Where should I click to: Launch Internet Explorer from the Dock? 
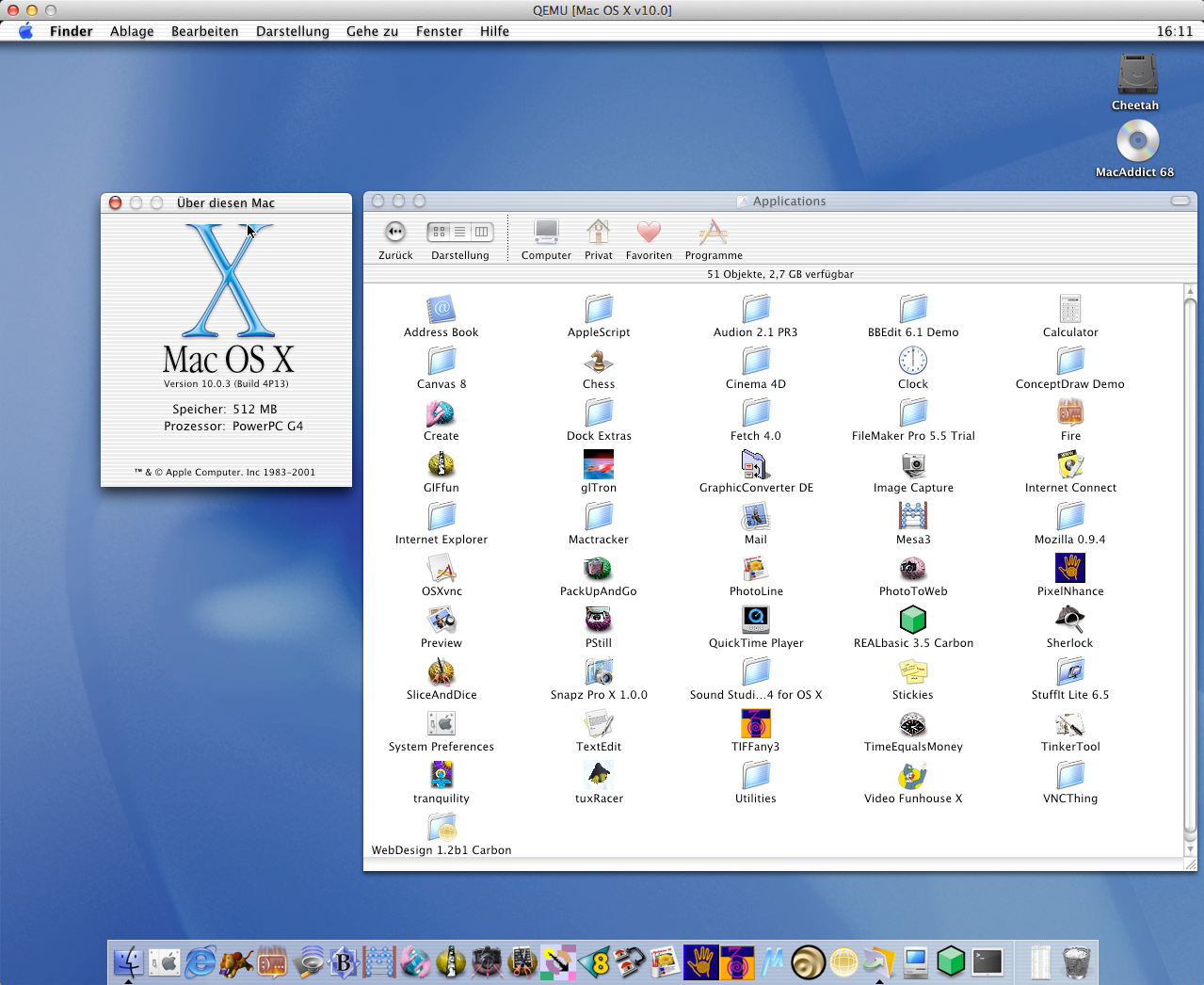coord(200,961)
